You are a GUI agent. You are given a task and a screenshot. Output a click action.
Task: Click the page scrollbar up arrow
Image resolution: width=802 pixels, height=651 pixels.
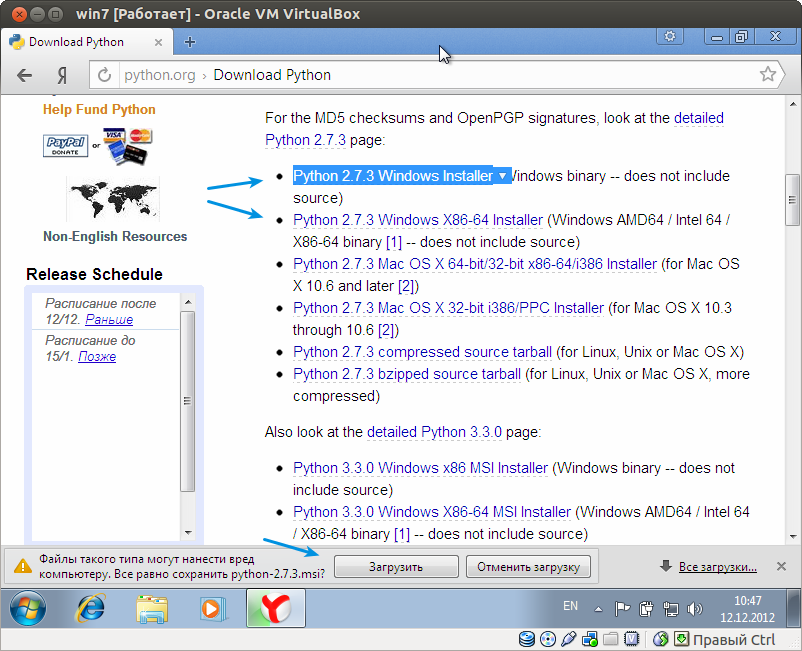tap(793, 103)
